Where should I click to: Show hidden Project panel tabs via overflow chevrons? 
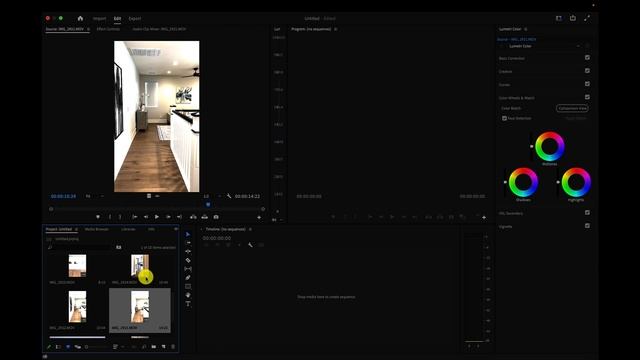pyautogui.click(x=176, y=229)
